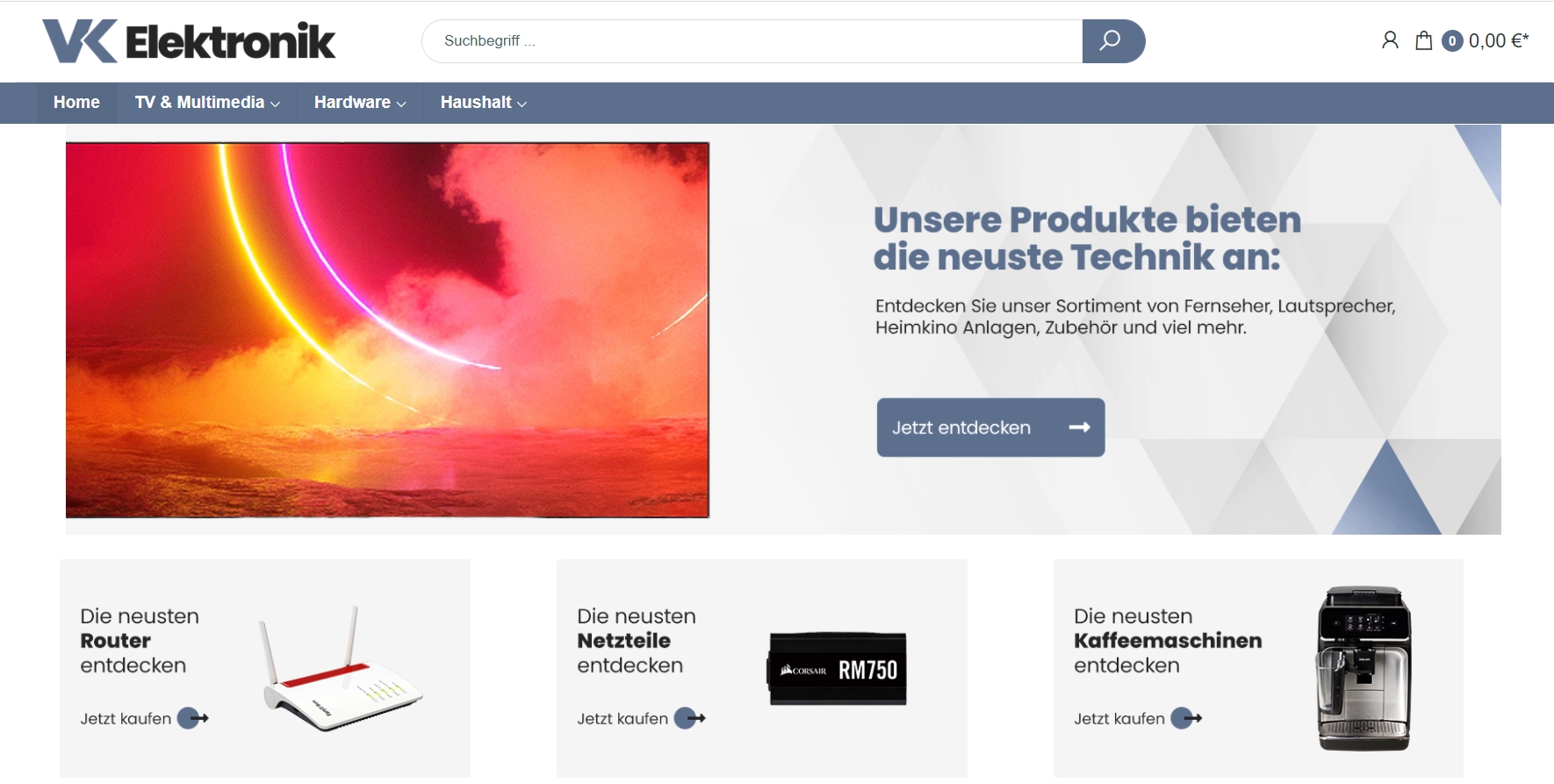Open the Die neusten Netzteile entdecken text
The height and width of the screenshot is (784, 1554).
click(x=637, y=641)
